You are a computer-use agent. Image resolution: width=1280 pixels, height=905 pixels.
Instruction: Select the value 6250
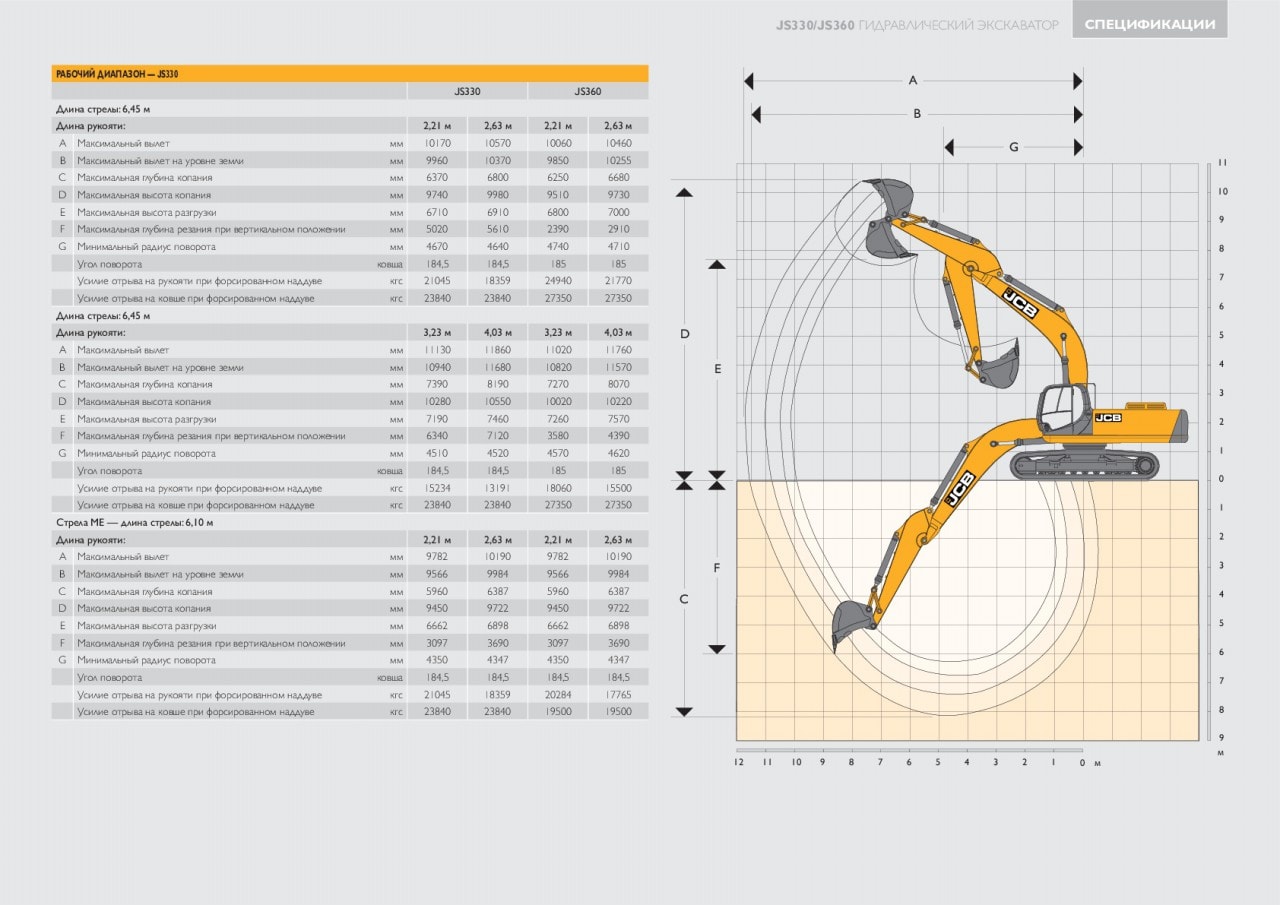pyautogui.click(x=558, y=177)
